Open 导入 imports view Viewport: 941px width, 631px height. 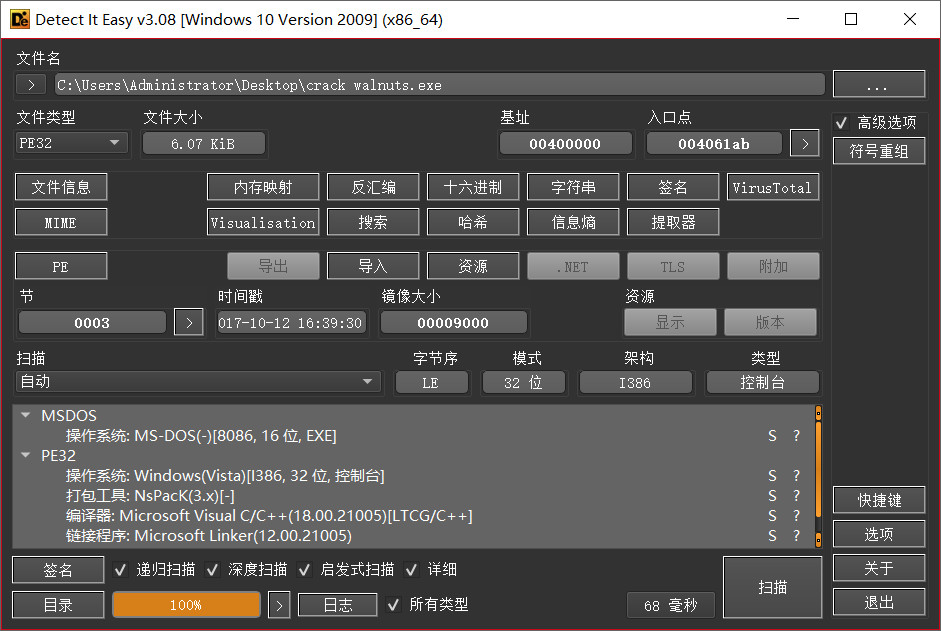(x=373, y=266)
